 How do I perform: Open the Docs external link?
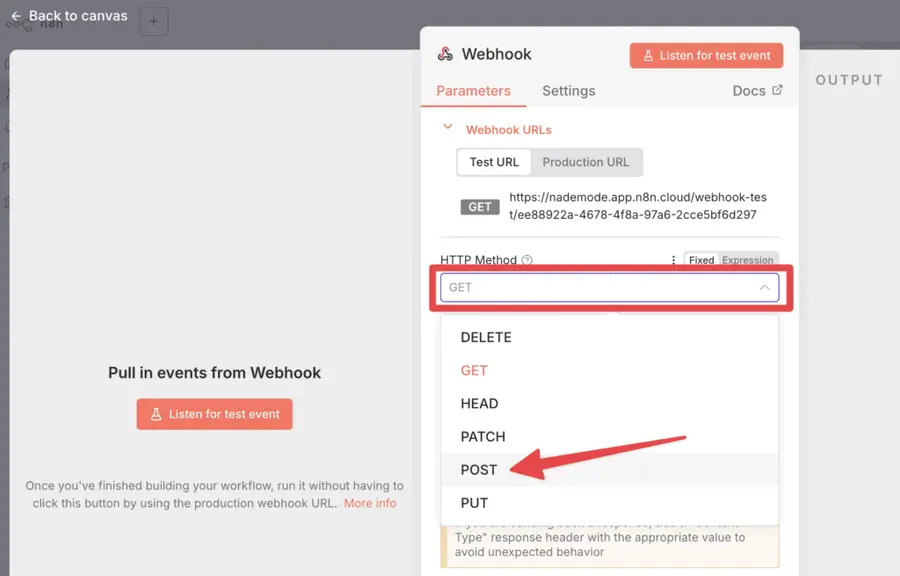pos(757,91)
